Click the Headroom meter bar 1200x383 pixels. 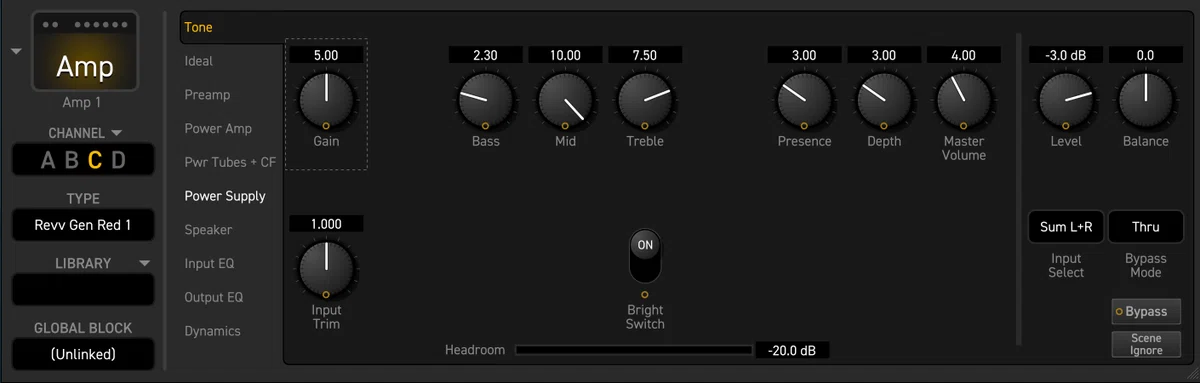point(633,350)
